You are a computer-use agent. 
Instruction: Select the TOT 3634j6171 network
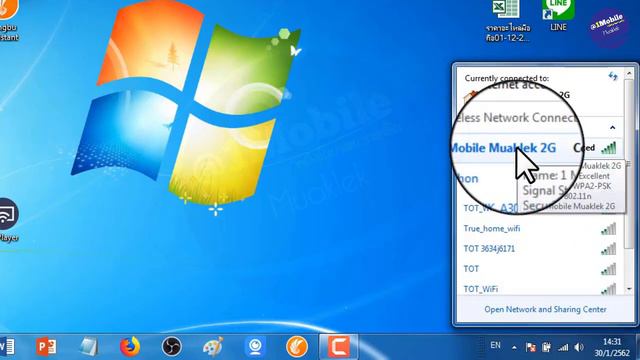pos(540,249)
